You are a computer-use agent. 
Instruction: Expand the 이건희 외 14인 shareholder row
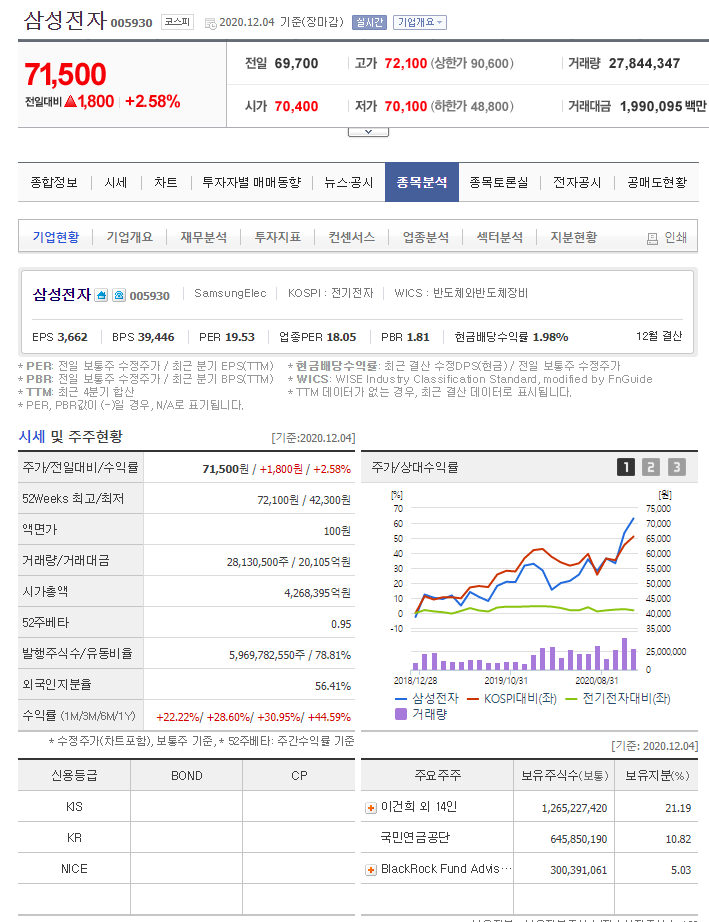[x=371, y=808]
